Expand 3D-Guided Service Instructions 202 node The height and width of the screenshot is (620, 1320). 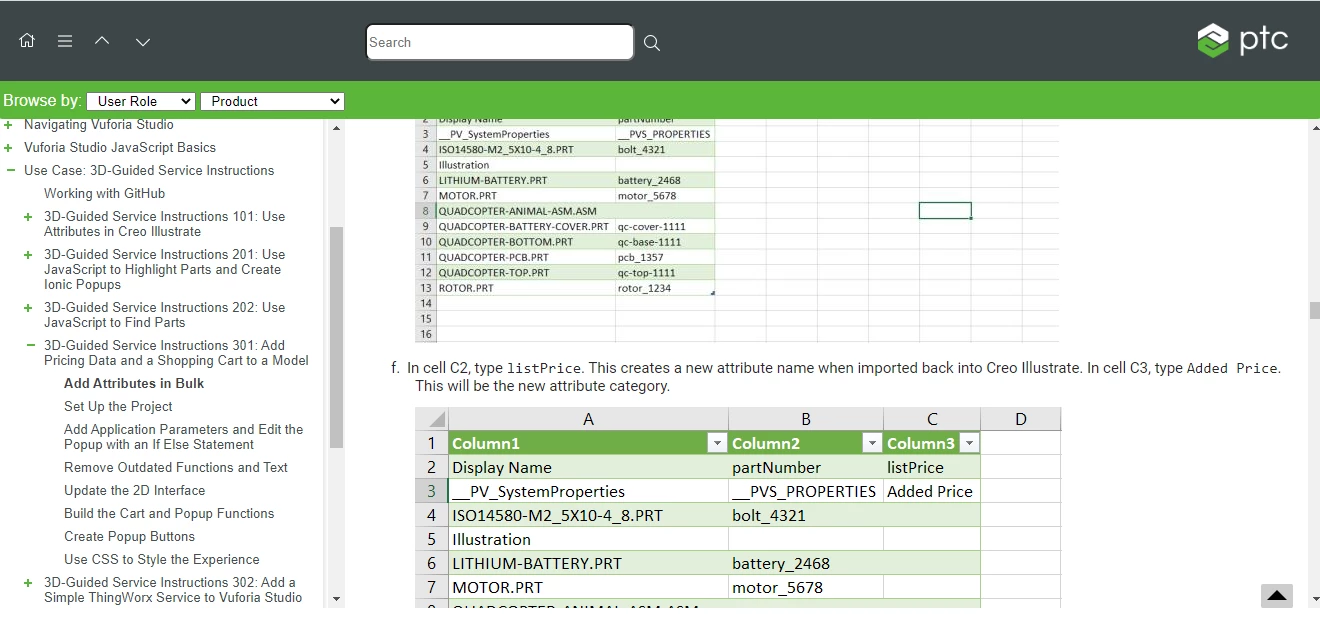coord(29,308)
